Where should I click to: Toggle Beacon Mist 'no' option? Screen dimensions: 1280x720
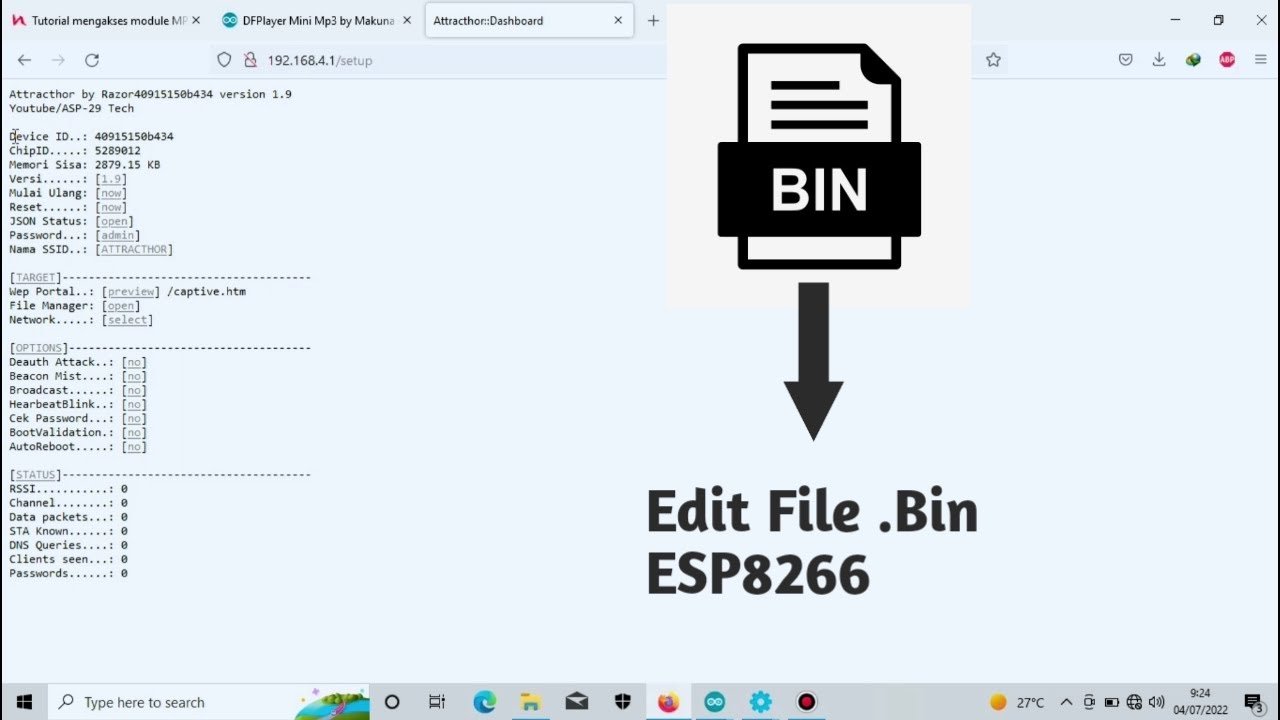(134, 376)
